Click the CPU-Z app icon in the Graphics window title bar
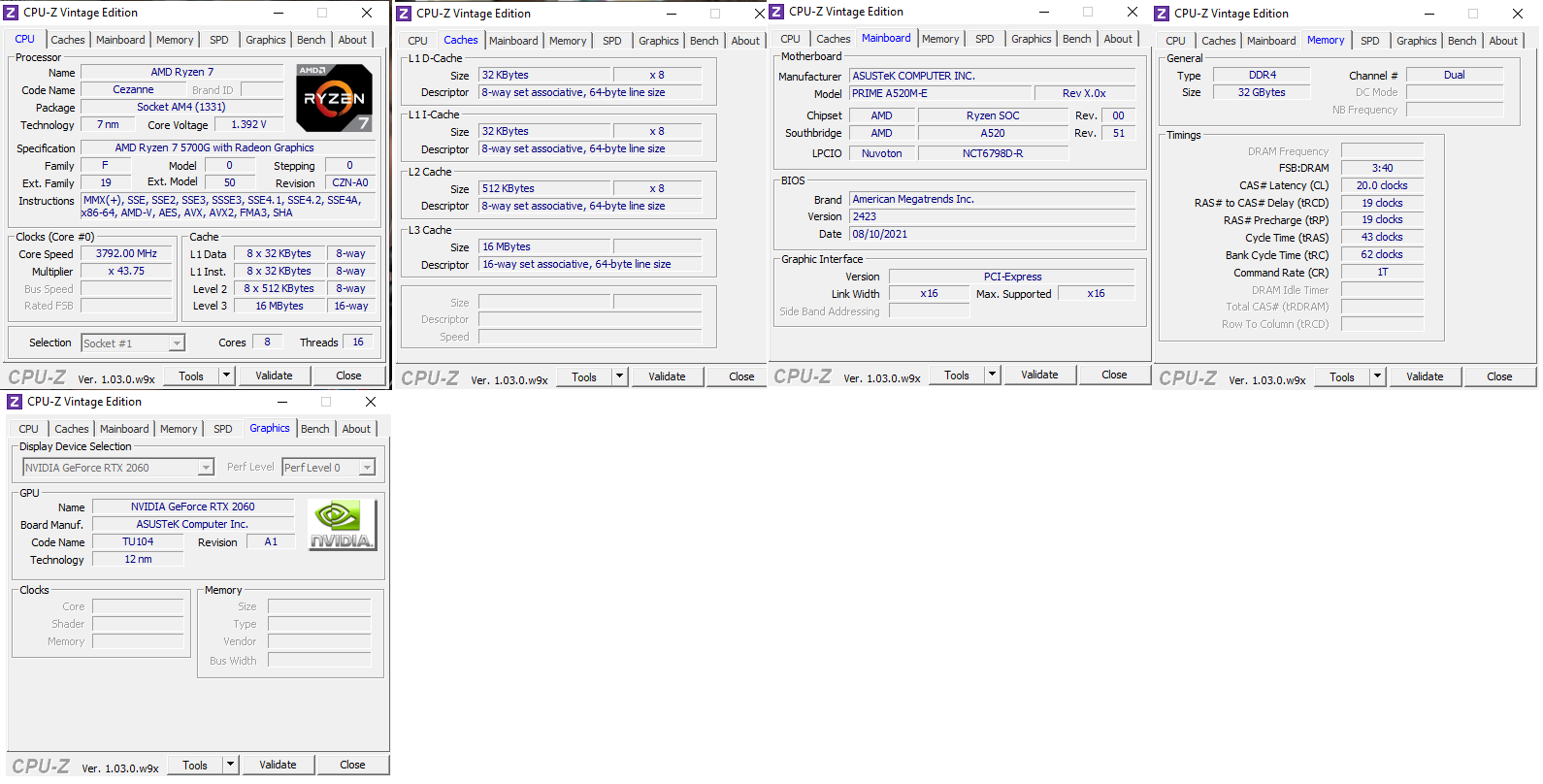Screen dimensions: 1543x784 click(16, 402)
